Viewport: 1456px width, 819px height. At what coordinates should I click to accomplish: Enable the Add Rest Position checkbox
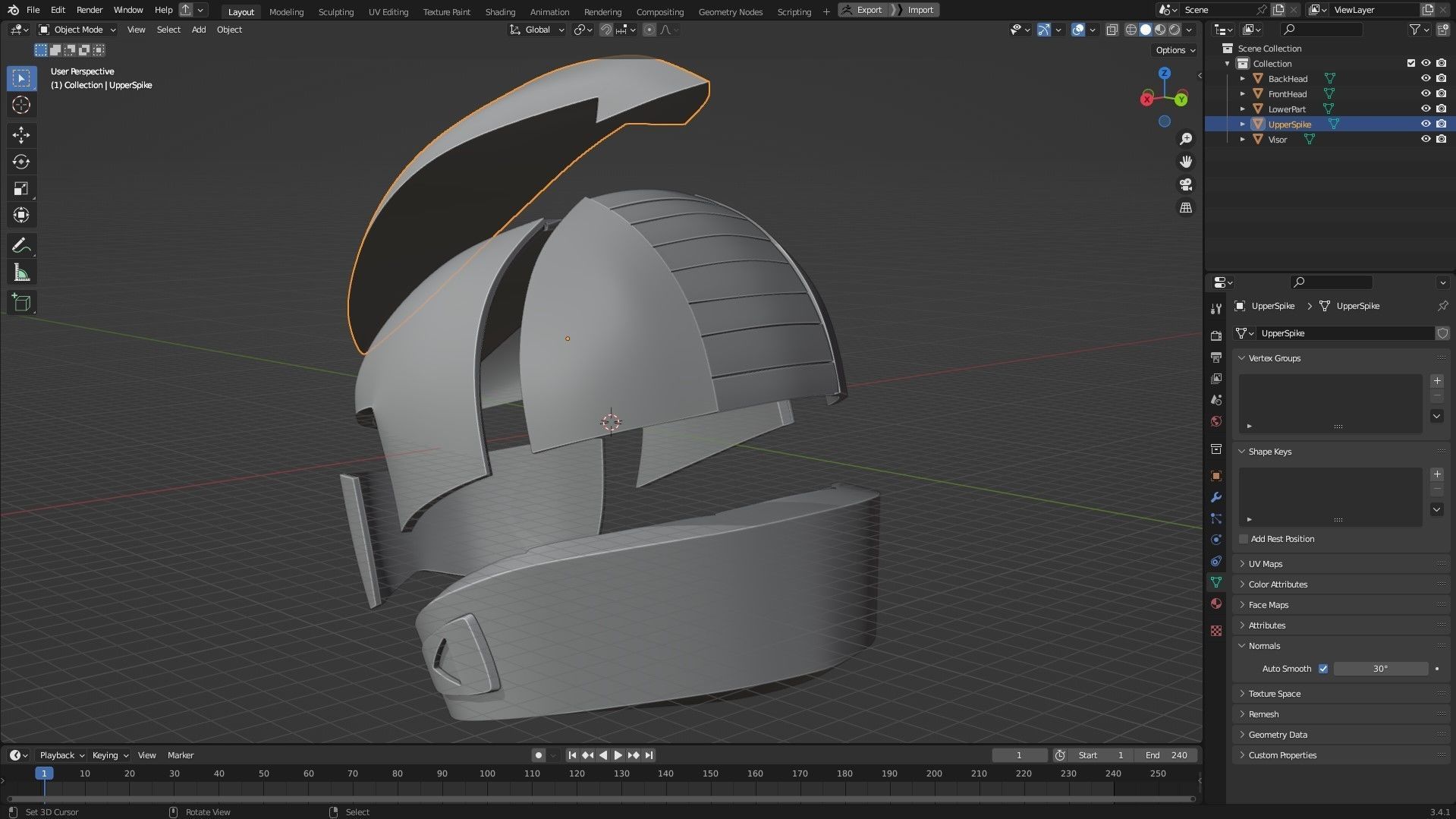click(1244, 539)
